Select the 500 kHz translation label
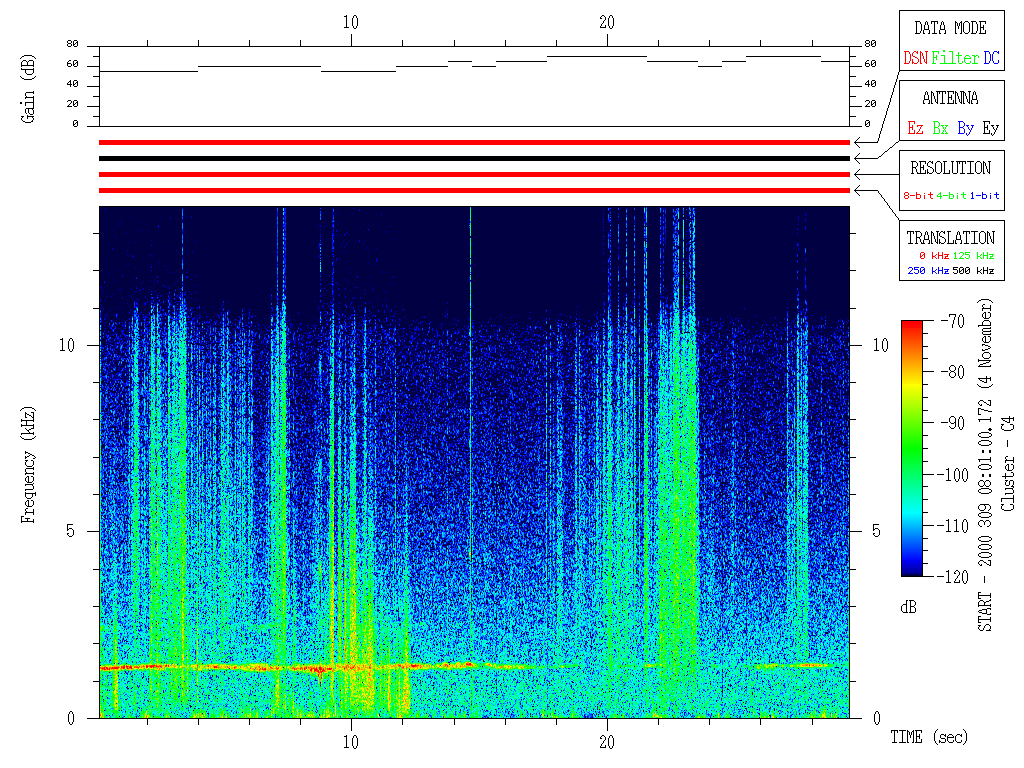Viewport: 1024px width, 768px height. point(973,271)
